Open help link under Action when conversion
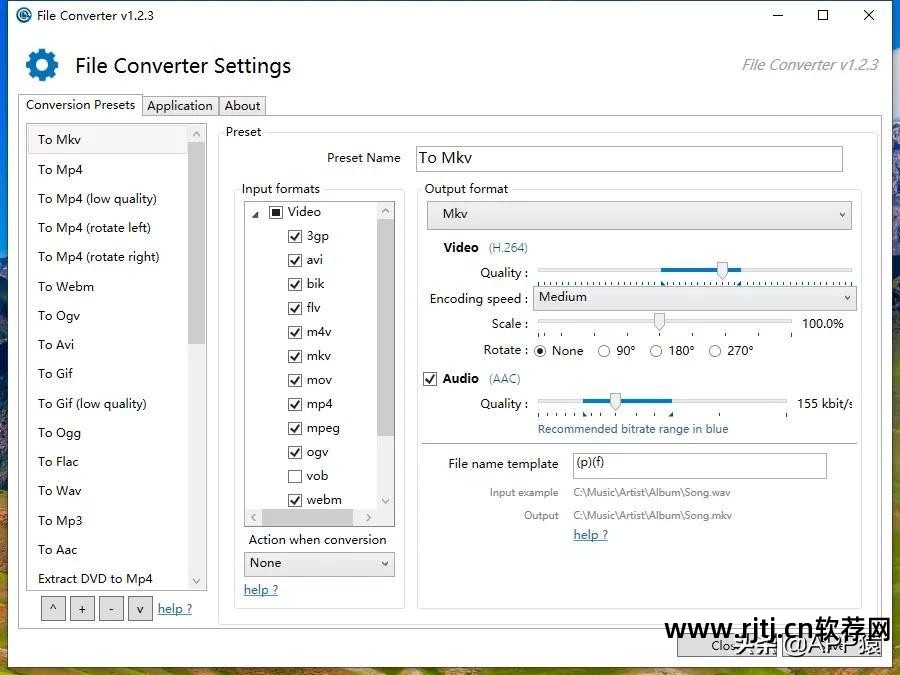 click(x=261, y=589)
